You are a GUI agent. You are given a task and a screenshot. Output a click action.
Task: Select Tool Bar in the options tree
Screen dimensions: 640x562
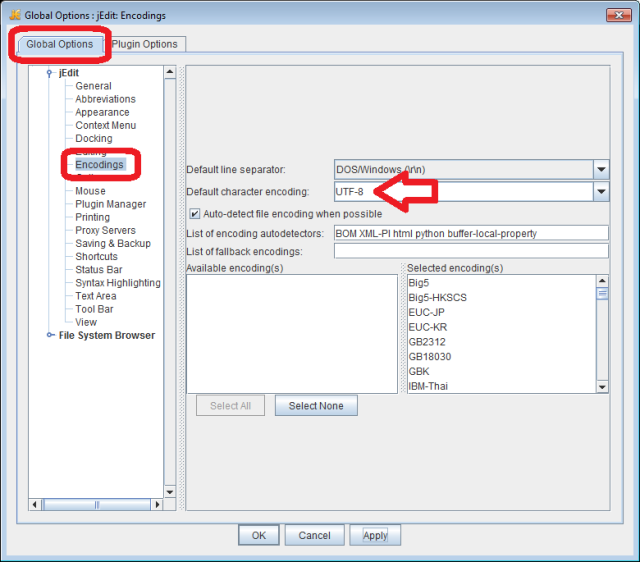[94, 309]
